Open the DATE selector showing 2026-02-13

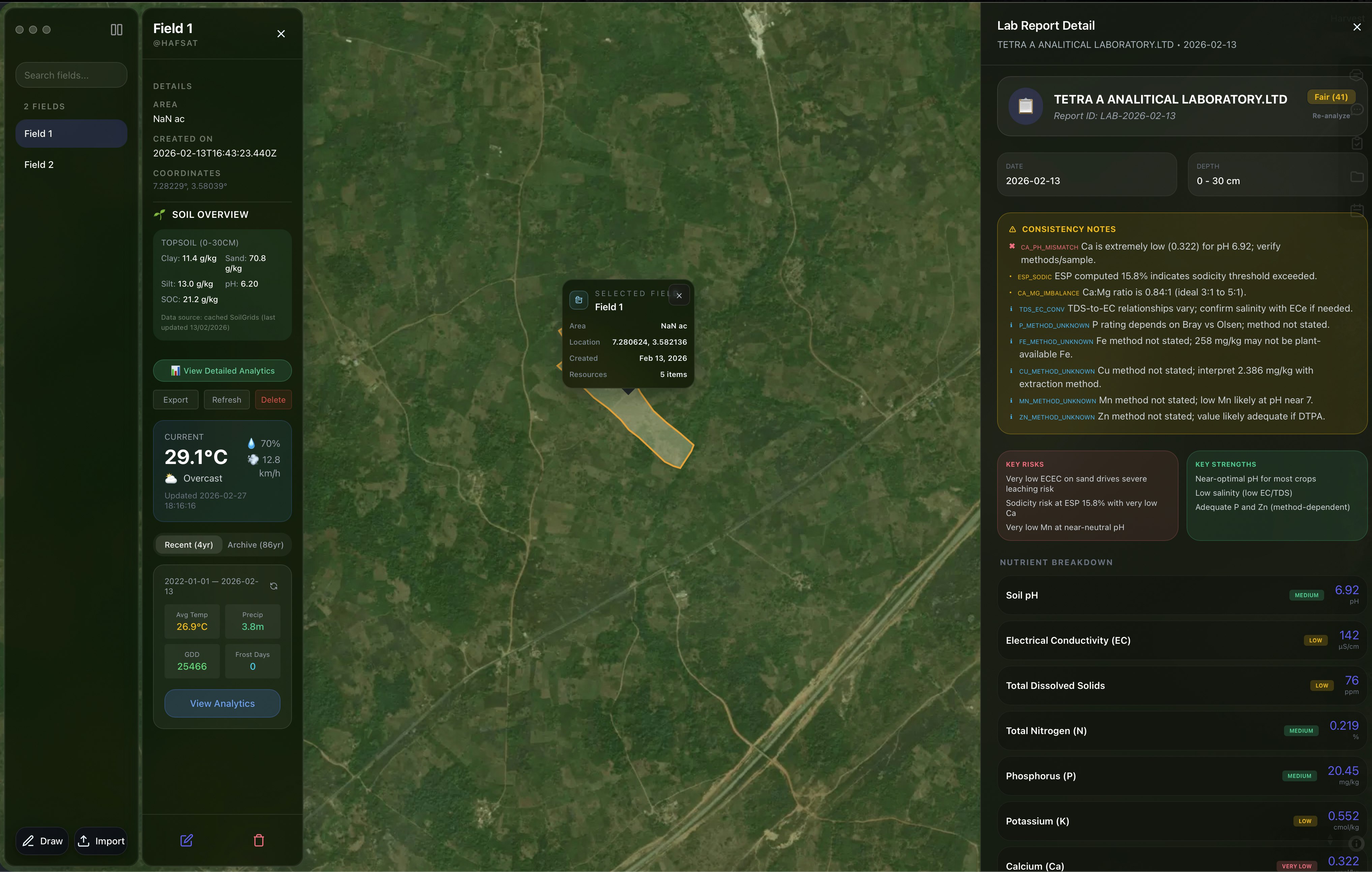1086,174
